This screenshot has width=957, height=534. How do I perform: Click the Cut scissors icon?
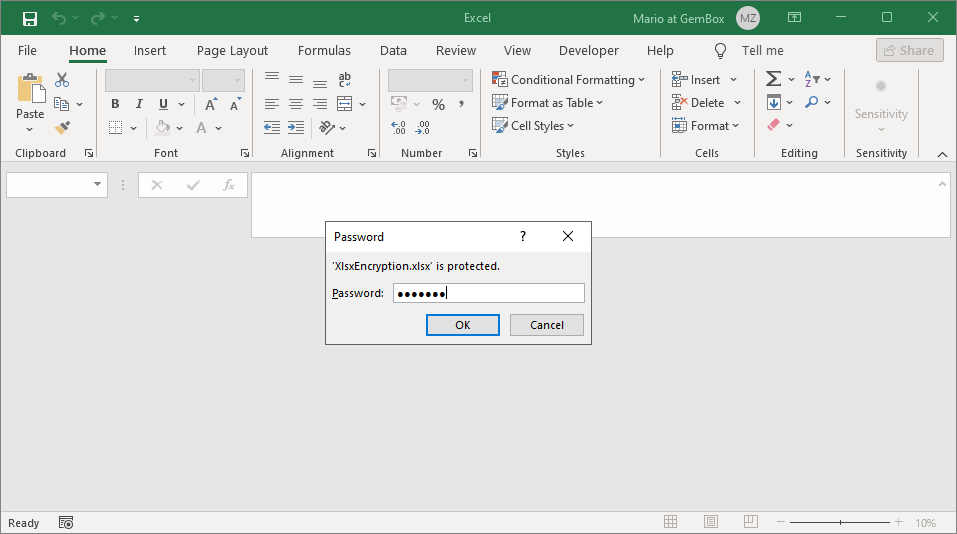[62, 80]
